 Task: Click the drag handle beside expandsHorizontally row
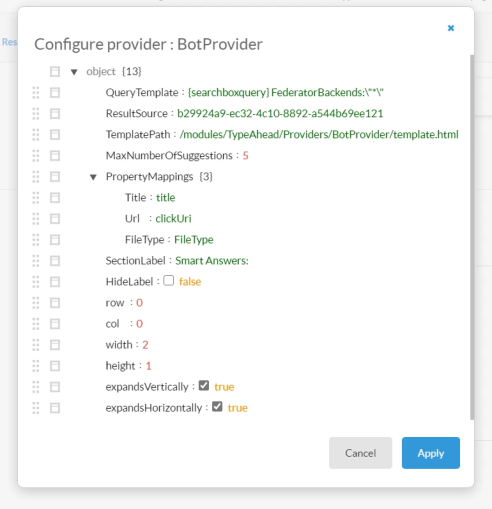(x=36, y=408)
